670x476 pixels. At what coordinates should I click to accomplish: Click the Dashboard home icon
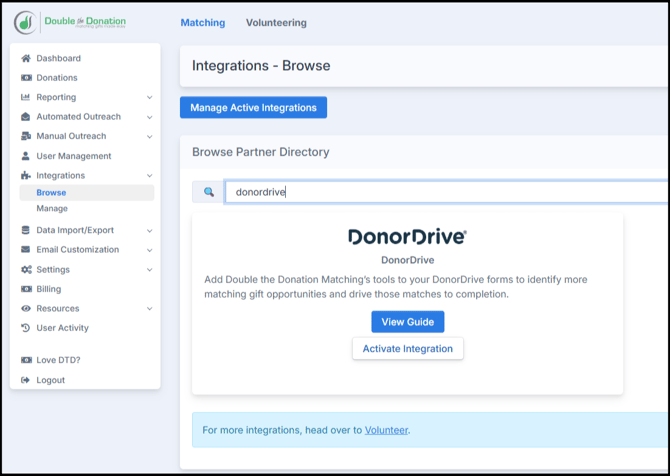(x=26, y=58)
